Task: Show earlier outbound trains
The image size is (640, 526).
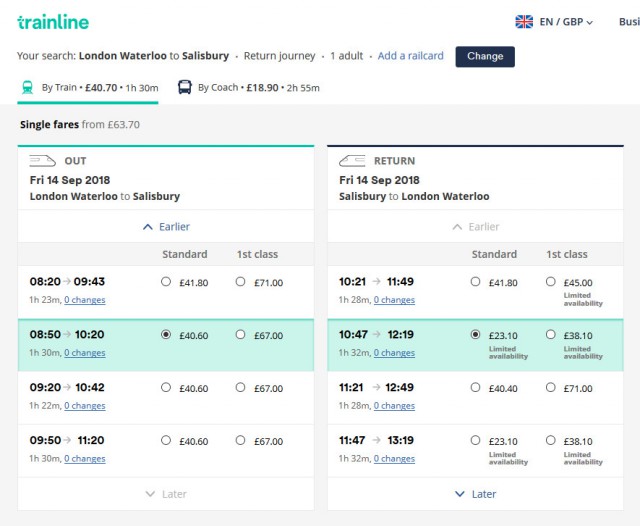Action: [166, 227]
